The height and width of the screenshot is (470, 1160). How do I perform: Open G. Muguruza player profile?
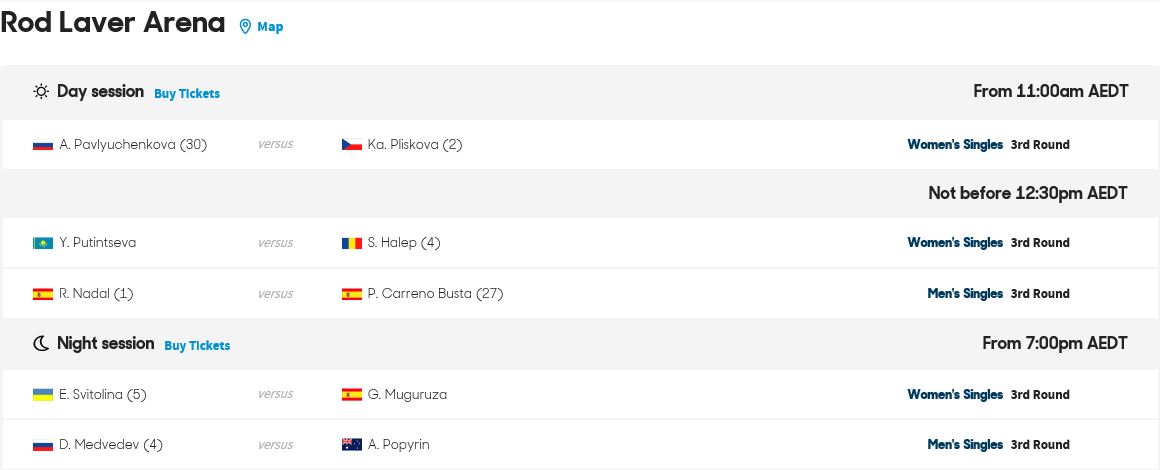pos(407,395)
